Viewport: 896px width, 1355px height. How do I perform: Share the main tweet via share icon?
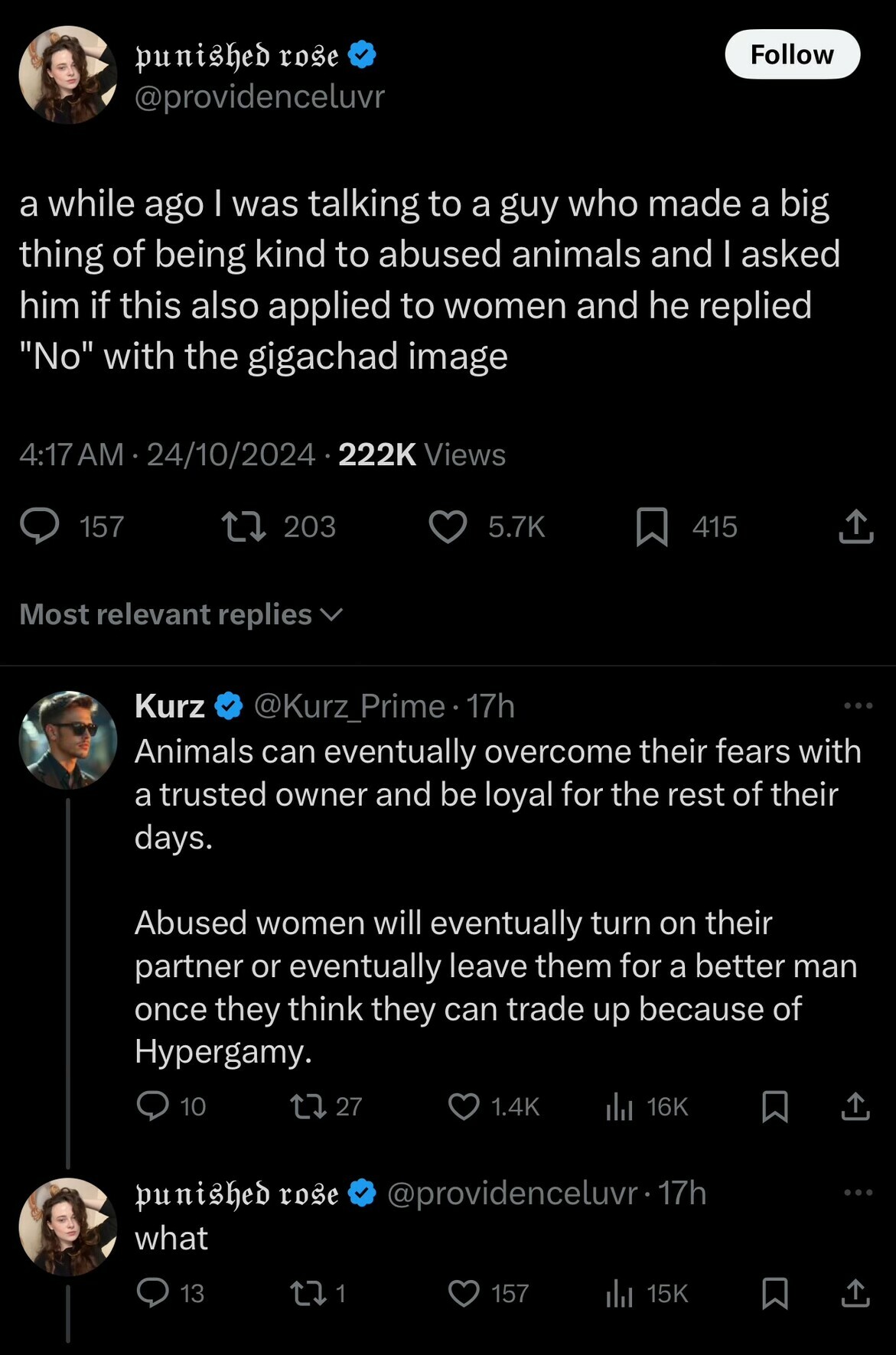point(855,527)
